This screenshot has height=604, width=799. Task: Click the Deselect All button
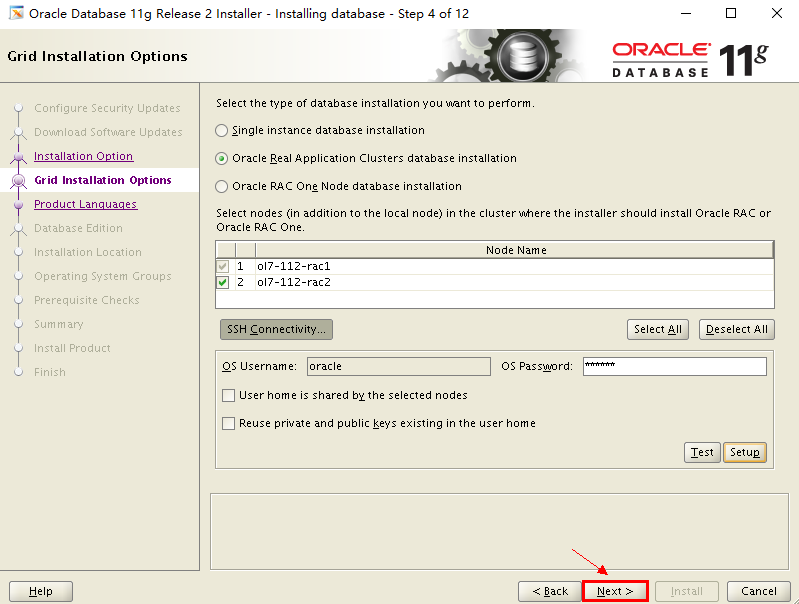pyautogui.click(x=737, y=329)
